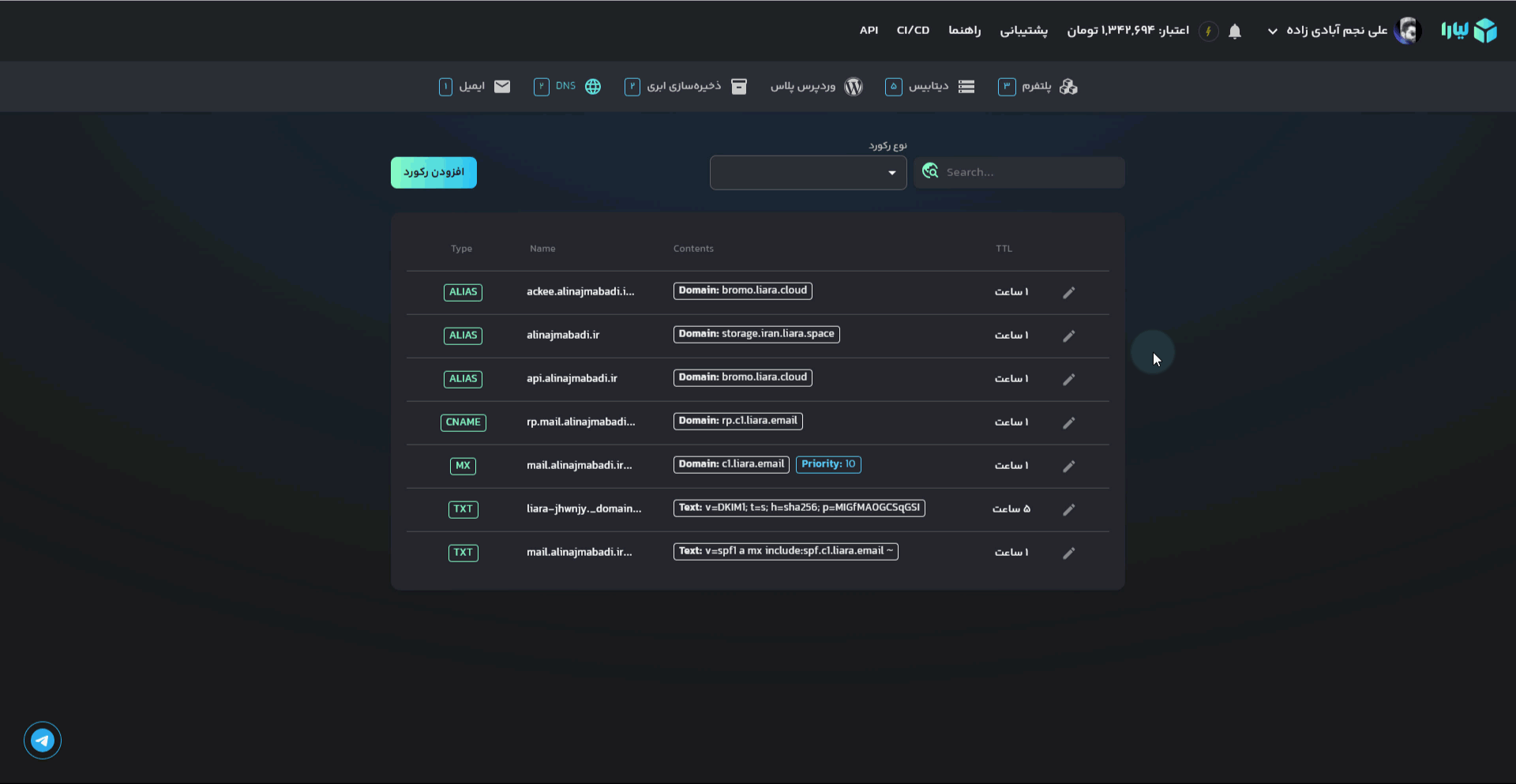Edit the spf1 TXT record pencil
Image resolution: width=1516 pixels, height=784 pixels.
pyautogui.click(x=1068, y=553)
